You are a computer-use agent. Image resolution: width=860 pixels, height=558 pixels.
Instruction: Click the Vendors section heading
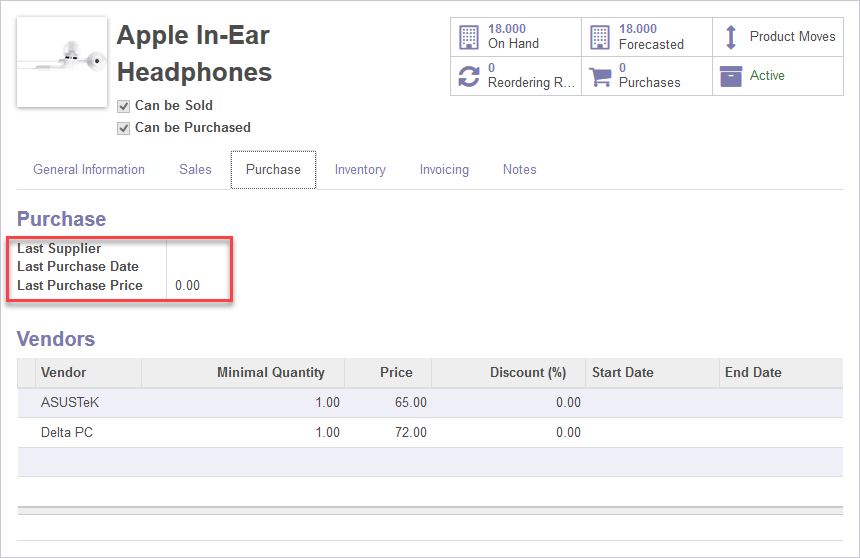(56, 339)
